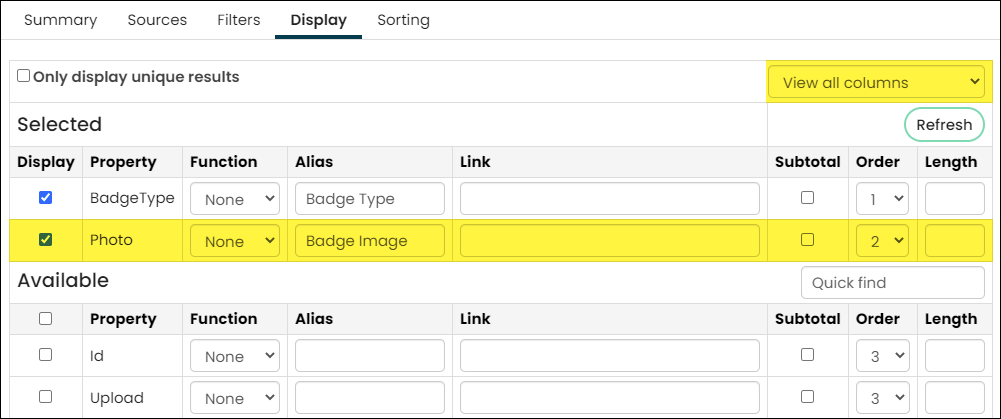Screen dimensions: 1001x419
Task: Change Order dropdown for Photo row
Action: click(882, 241)
